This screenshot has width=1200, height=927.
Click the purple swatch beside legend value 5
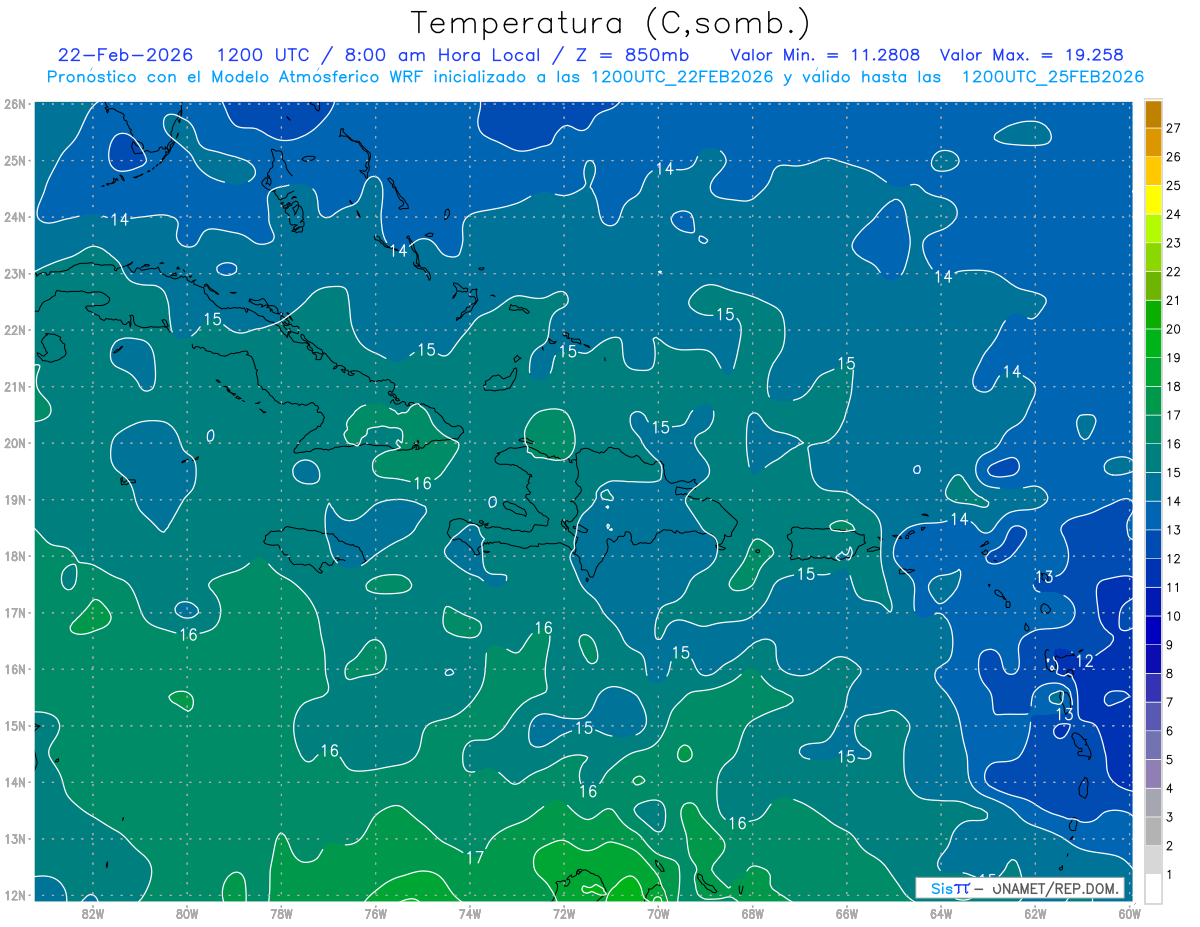pyautogui.click(x=1153, y=745)
